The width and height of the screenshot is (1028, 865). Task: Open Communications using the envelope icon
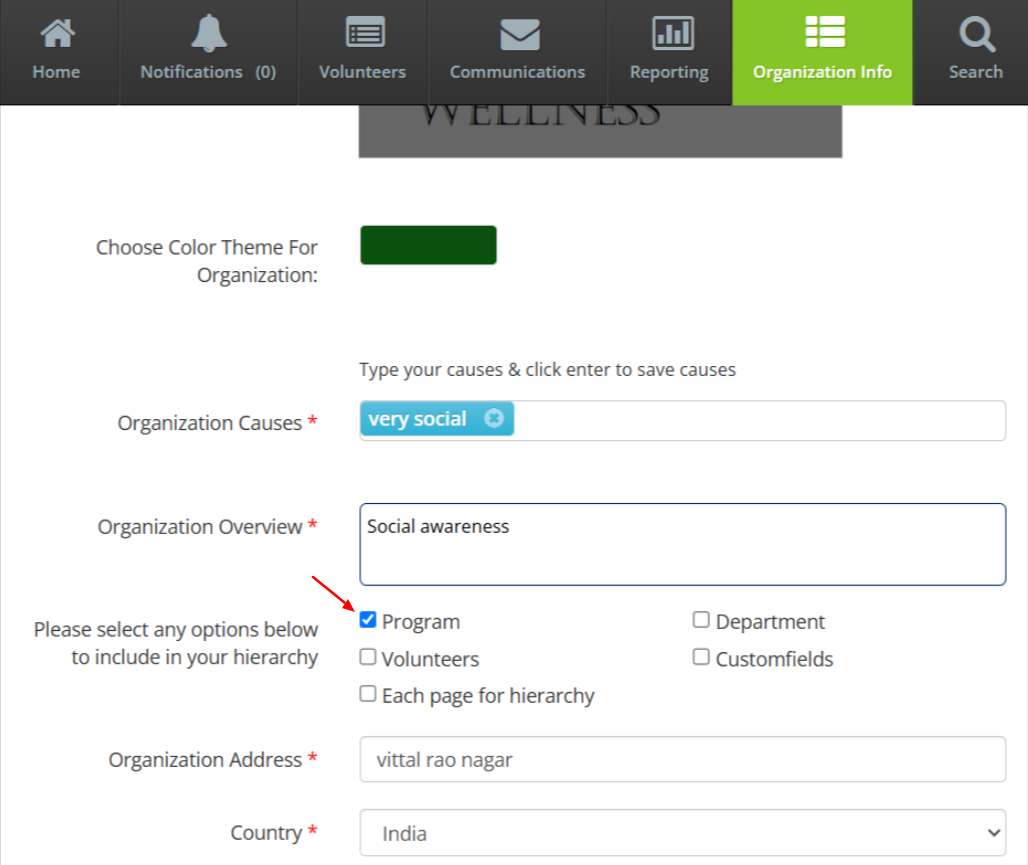pyautogui.click(x=517, y=32)
